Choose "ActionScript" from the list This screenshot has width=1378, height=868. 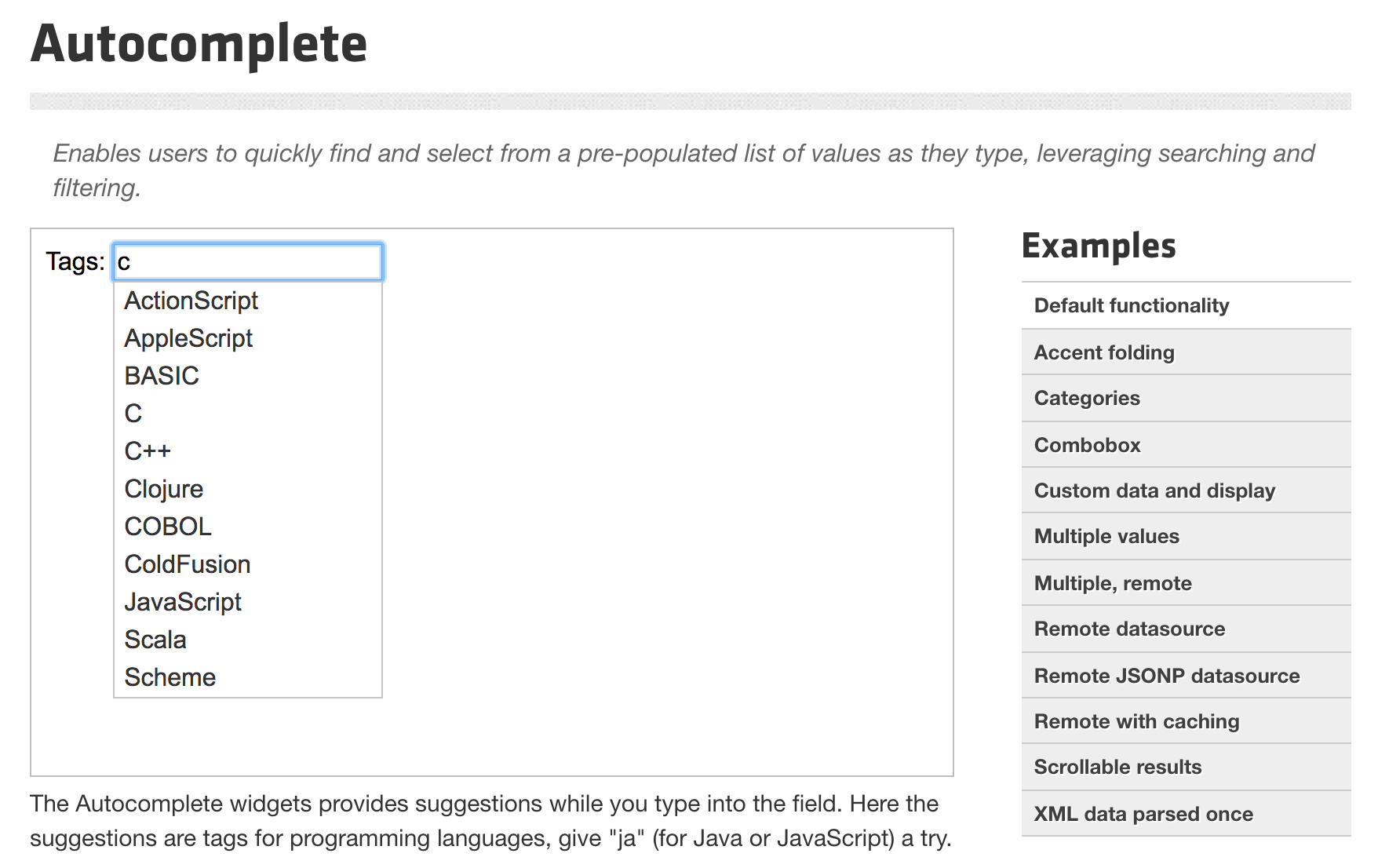191,301
